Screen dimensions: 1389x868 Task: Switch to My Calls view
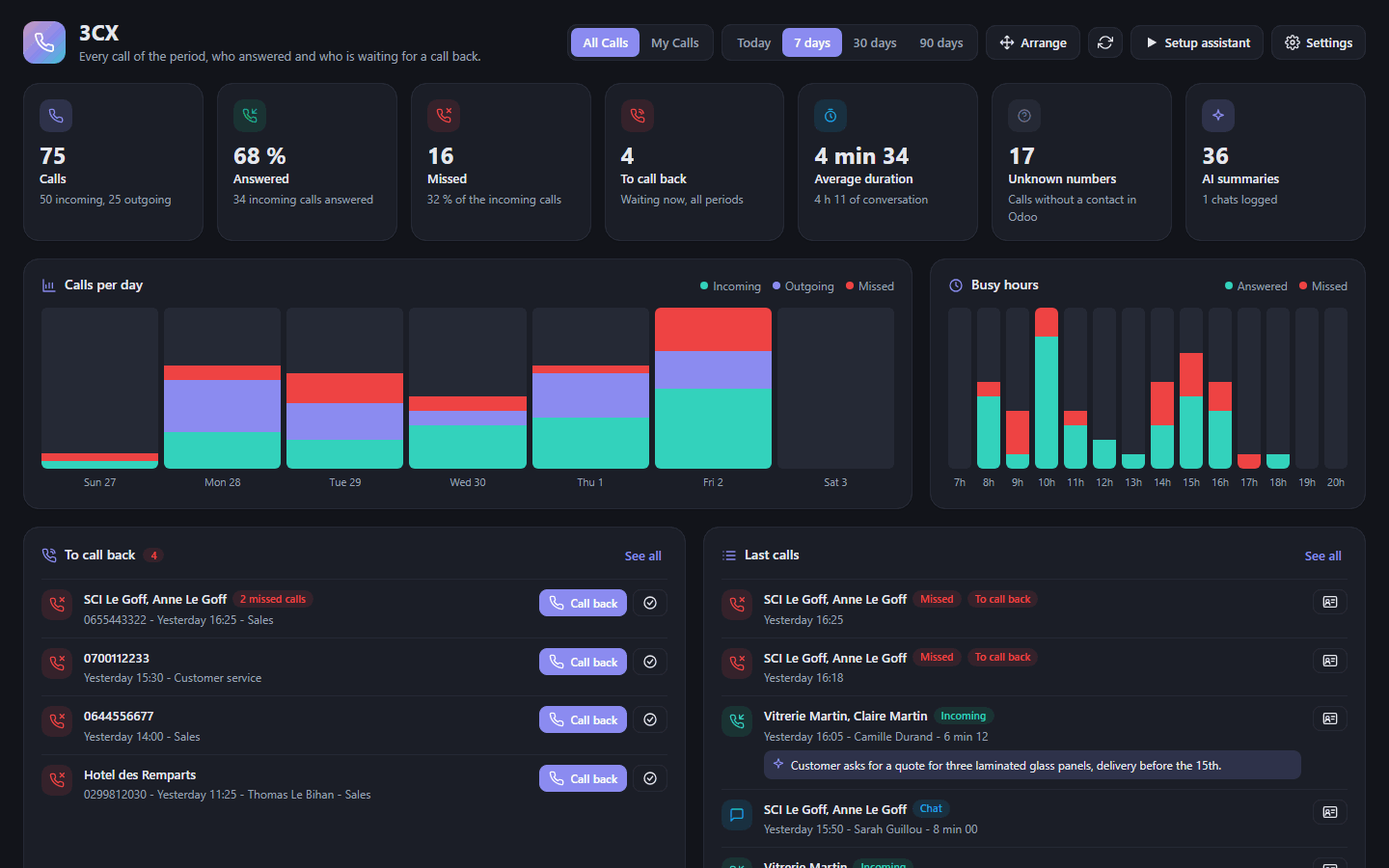tap(675, 42)
